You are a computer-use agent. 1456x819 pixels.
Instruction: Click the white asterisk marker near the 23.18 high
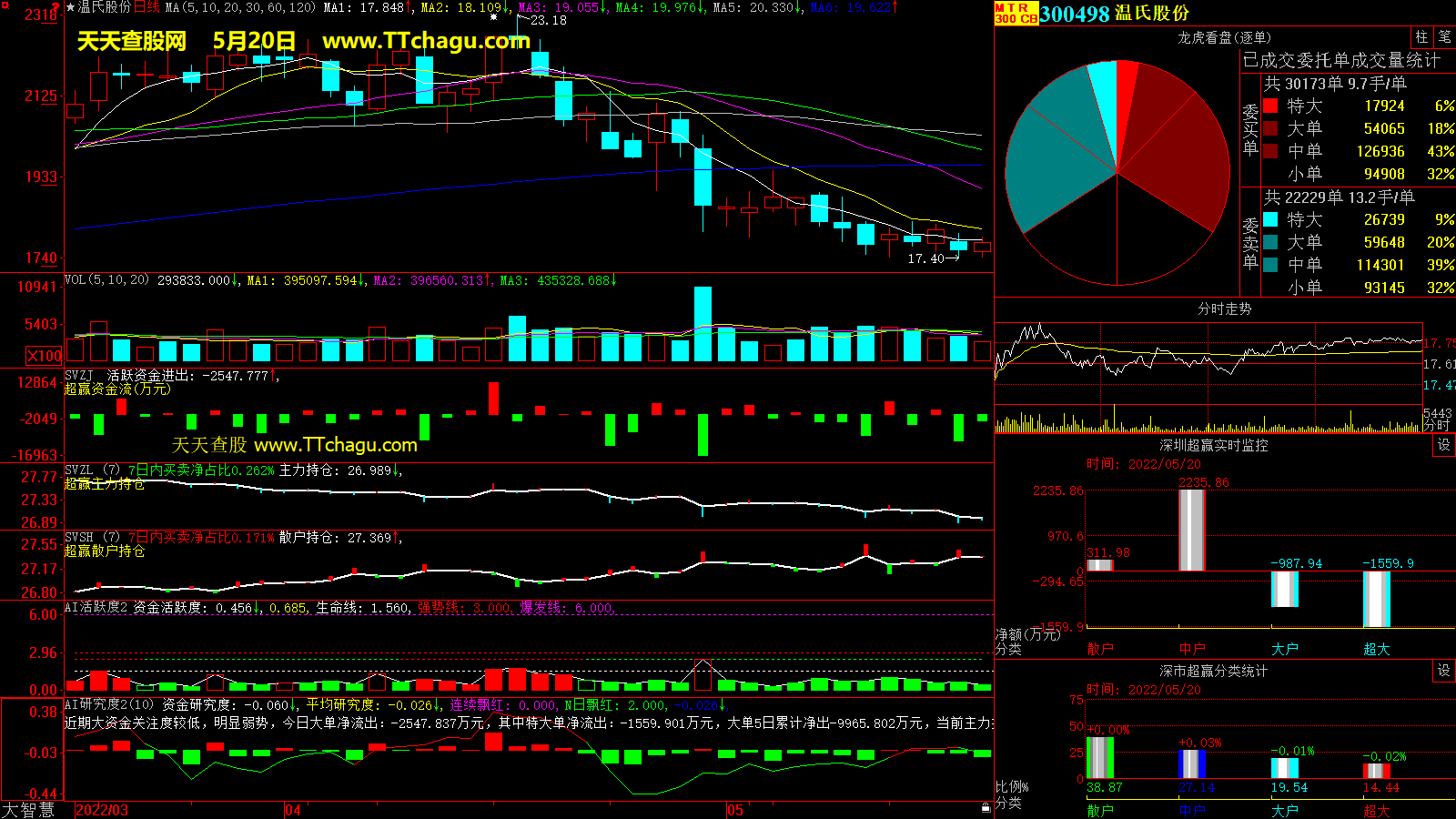(x=494, y=17)
